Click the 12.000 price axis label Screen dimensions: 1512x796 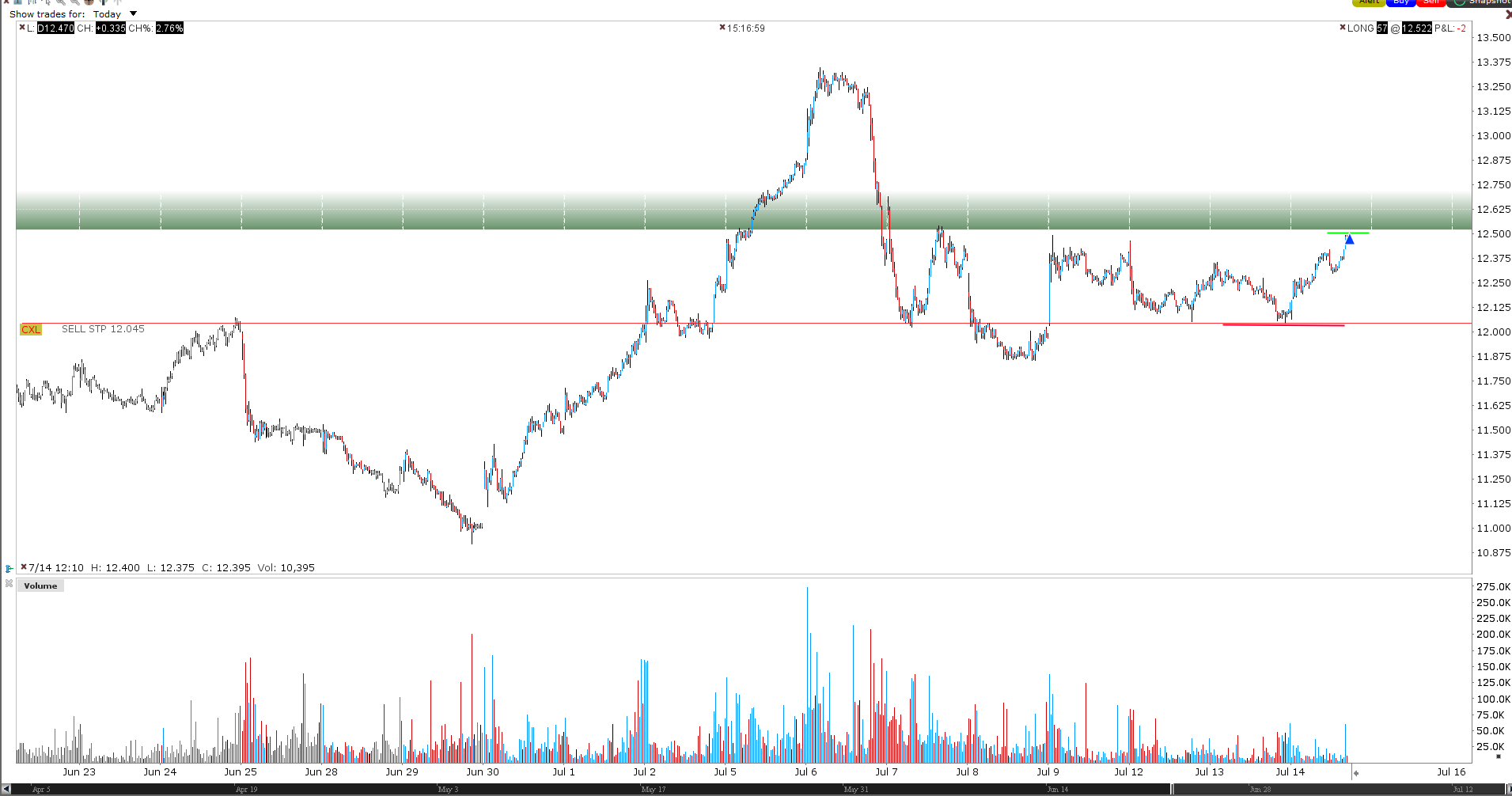(1494, 332)
